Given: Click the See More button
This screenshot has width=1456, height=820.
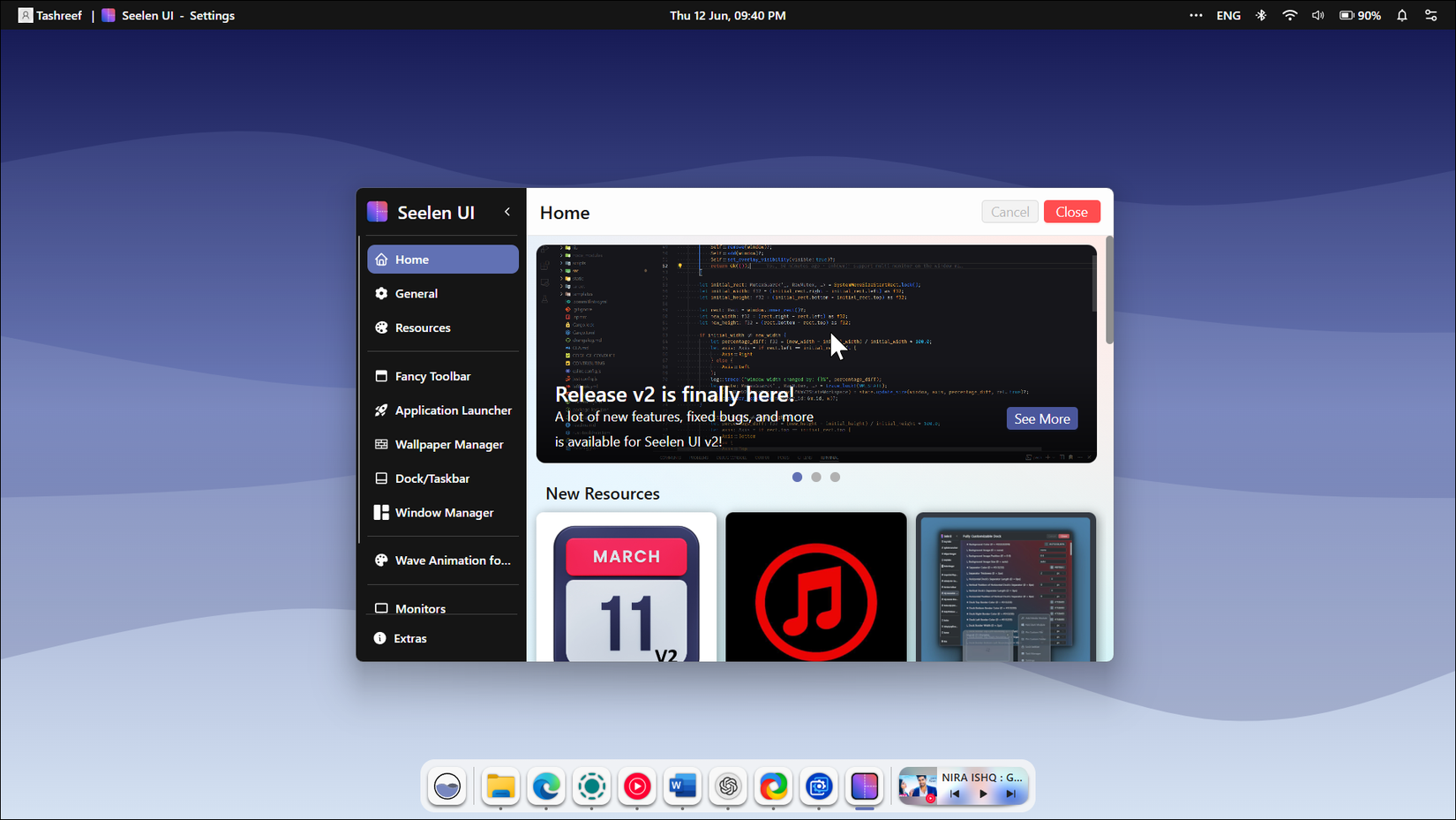Looking at the screenshot, I should pos(1042,418).
